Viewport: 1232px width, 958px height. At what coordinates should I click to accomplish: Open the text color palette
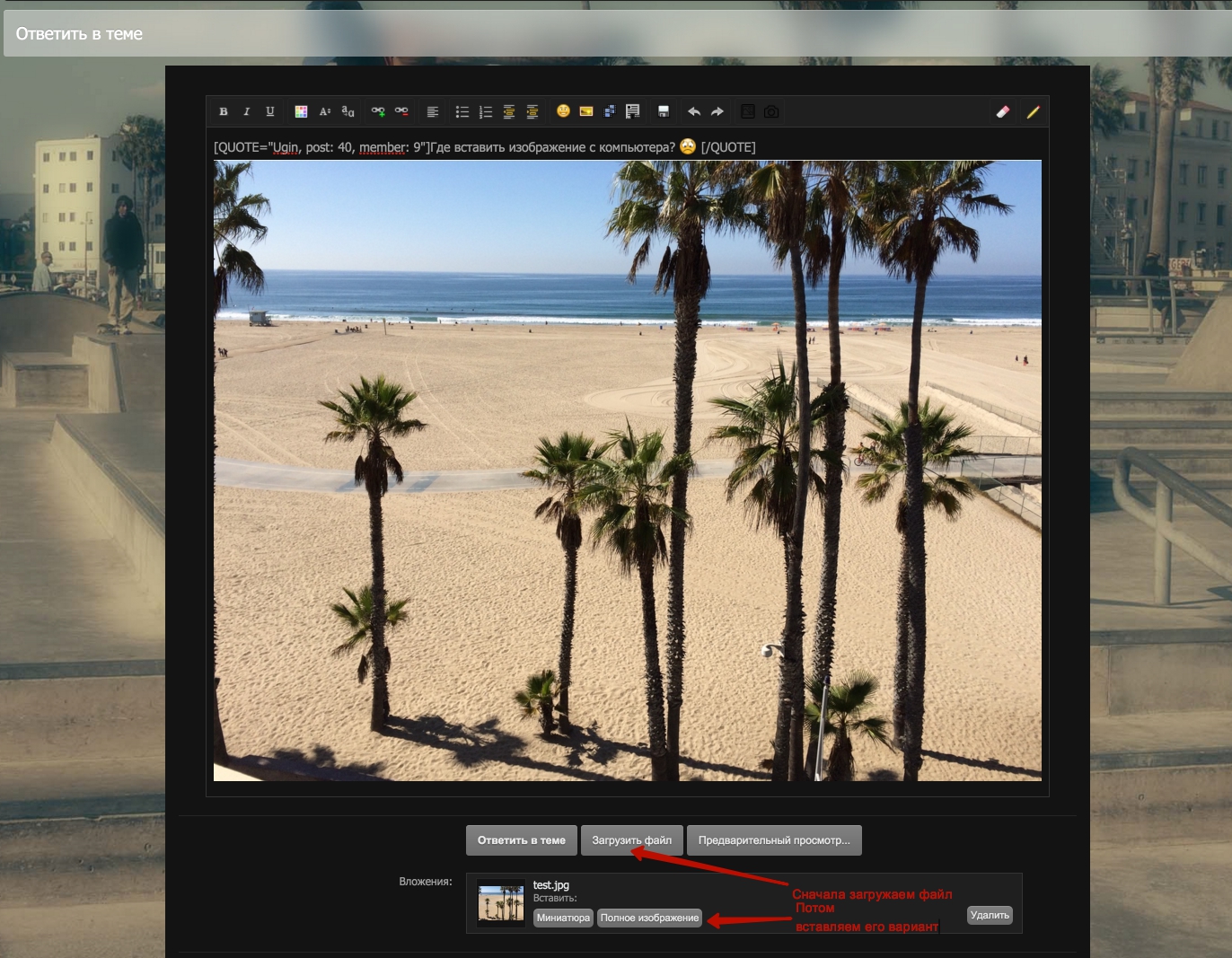tap(301, 112)
